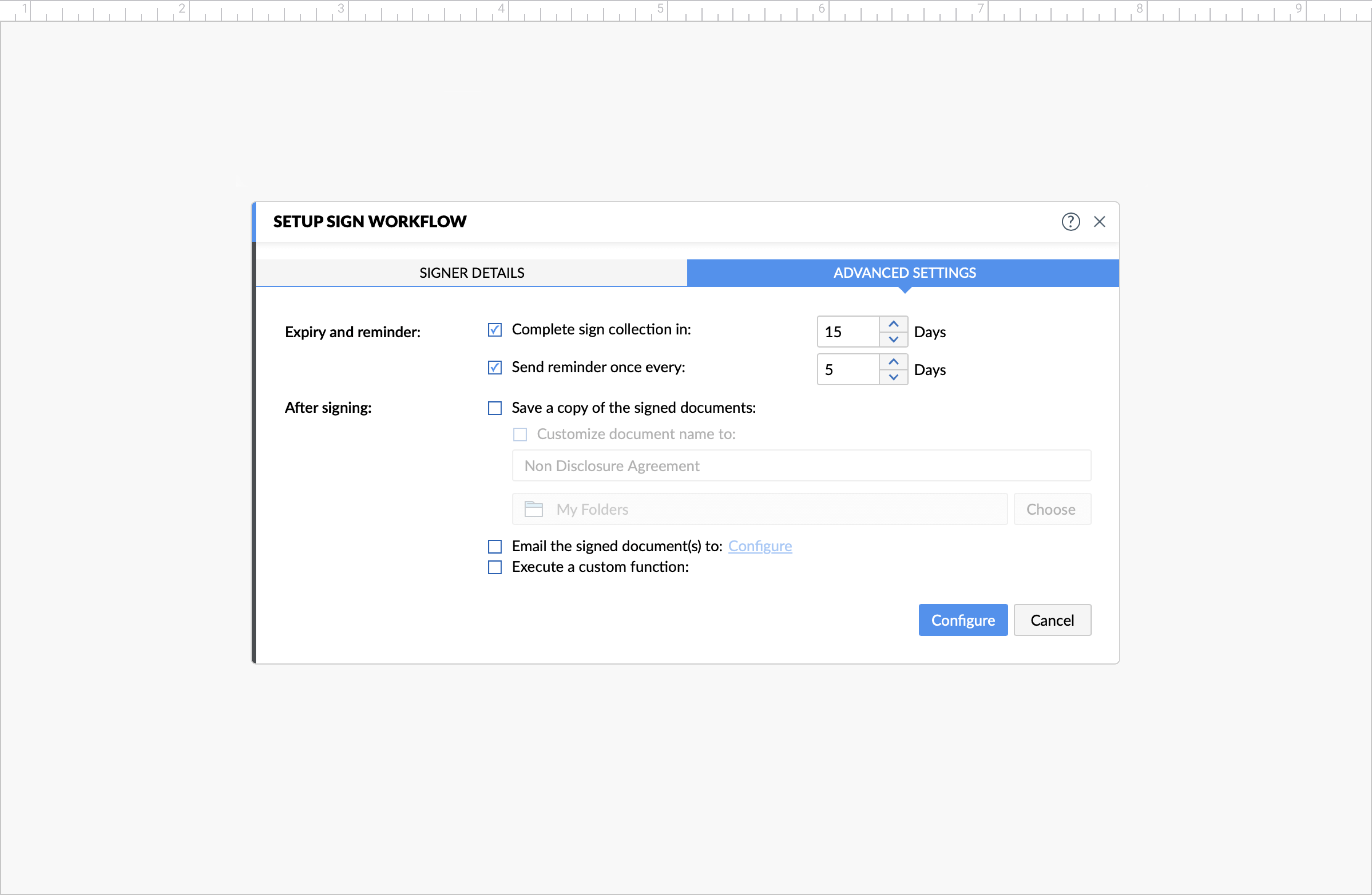Click the help question mark icon
The width and height of the screenshot is (1372, 895).
pos(1071,221)
